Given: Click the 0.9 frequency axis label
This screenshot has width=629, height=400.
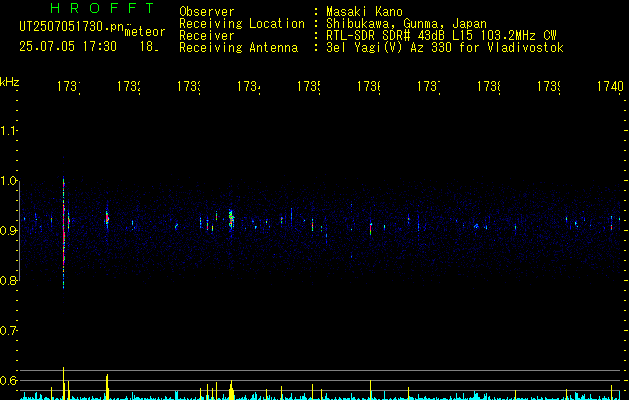Looking at the screenshot, I should [9, 231].
